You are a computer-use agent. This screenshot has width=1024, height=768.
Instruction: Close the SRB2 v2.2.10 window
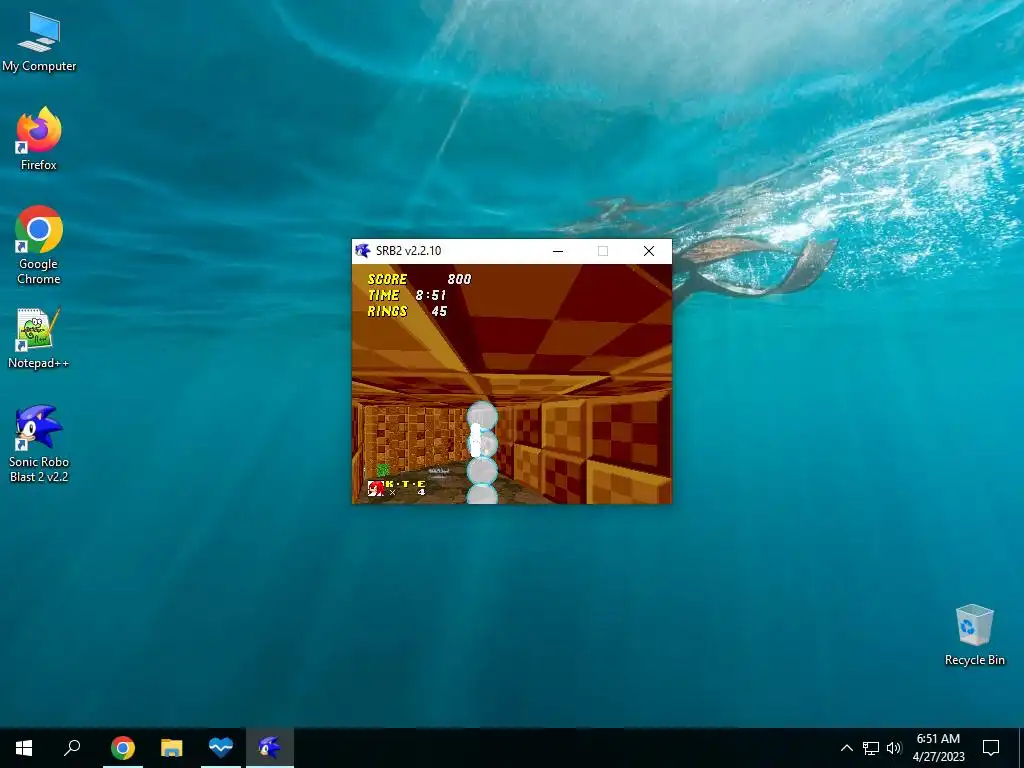pos(648,251)
